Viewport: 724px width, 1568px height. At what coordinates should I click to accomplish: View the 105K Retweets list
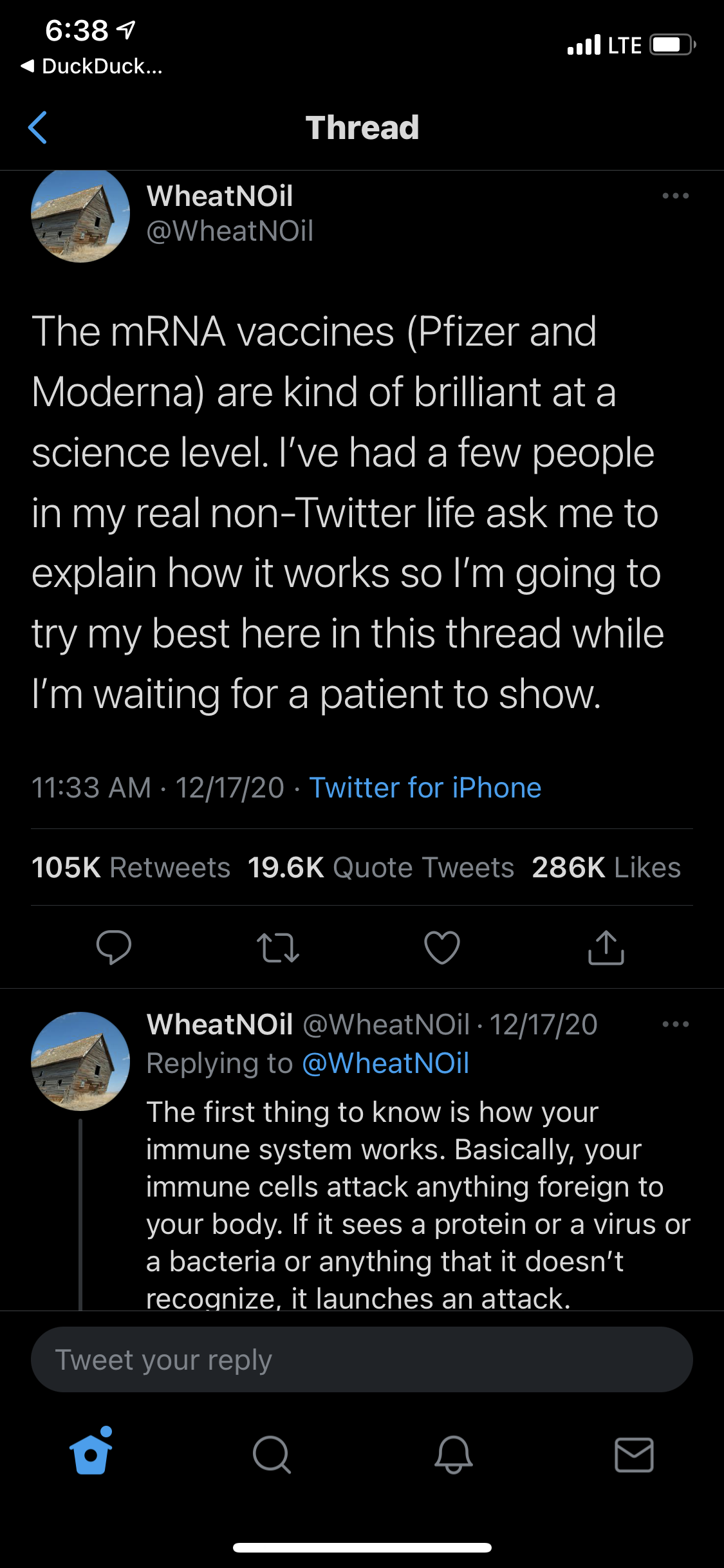[x=131, y=868]
